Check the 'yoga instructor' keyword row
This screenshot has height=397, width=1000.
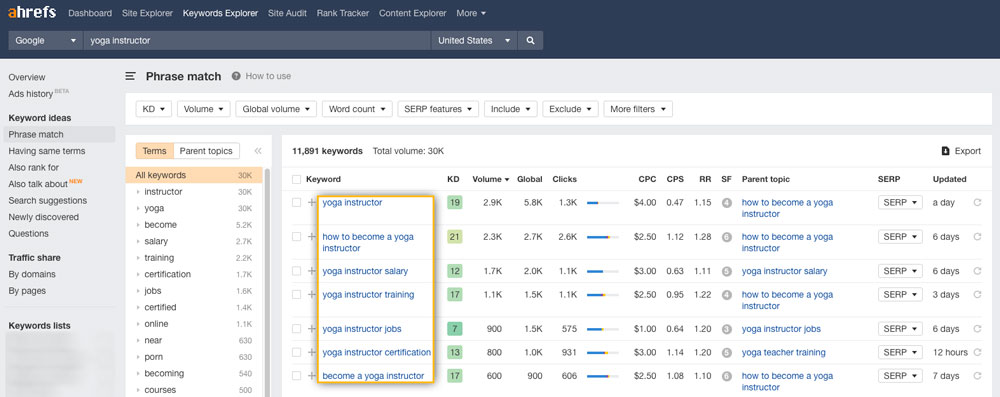(296, 202)
